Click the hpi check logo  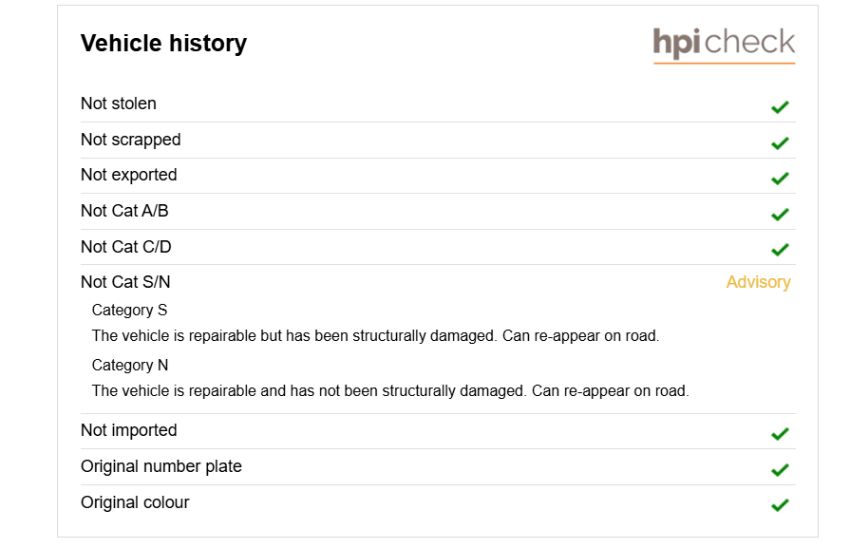point(724,44)
